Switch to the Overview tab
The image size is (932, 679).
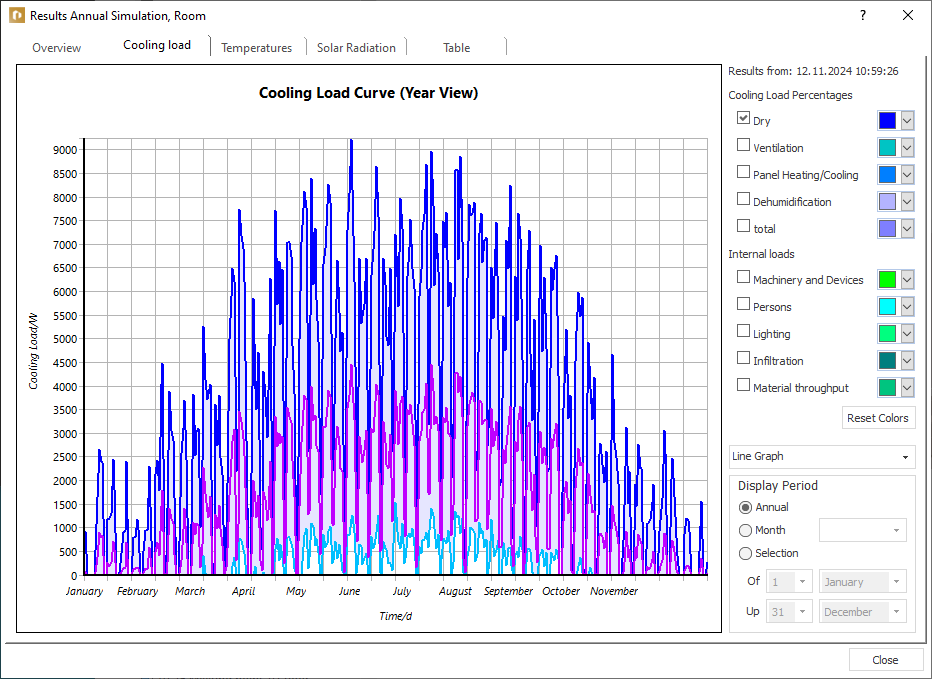(56, 48)
